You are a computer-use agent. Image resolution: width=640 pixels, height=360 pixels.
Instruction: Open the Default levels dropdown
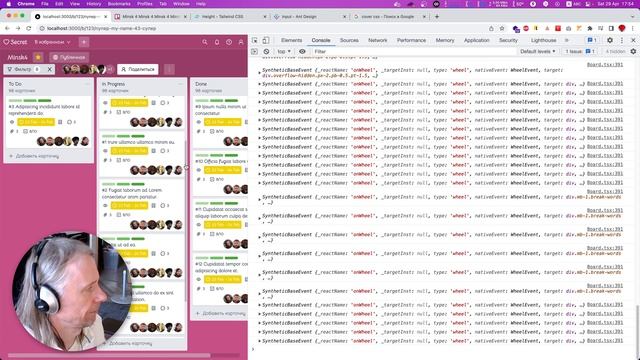pos(538,51)
